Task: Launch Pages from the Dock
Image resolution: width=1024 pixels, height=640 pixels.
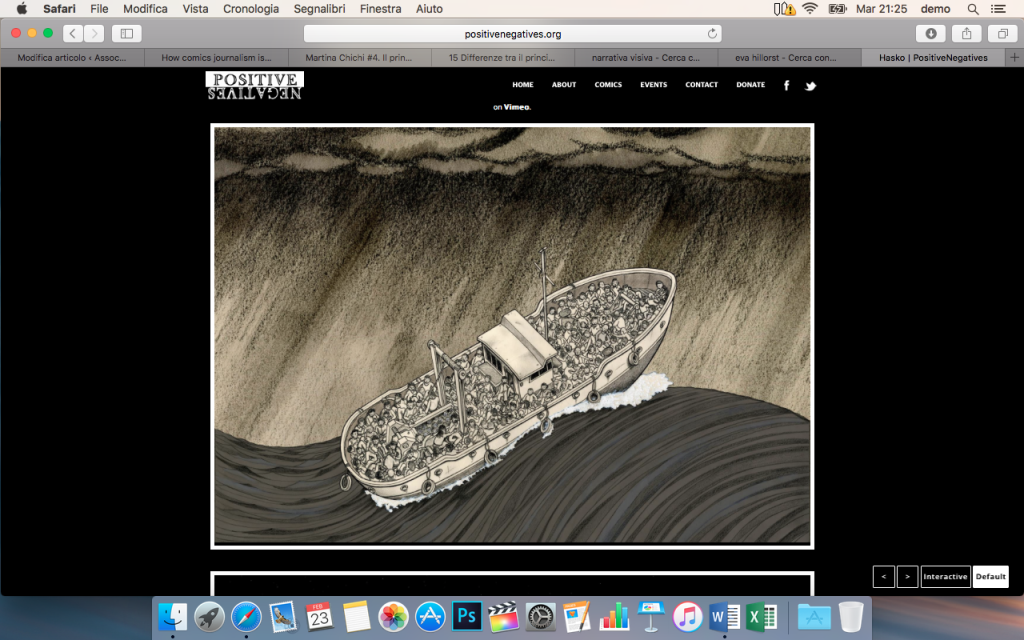Action: [x=577, y=616]
